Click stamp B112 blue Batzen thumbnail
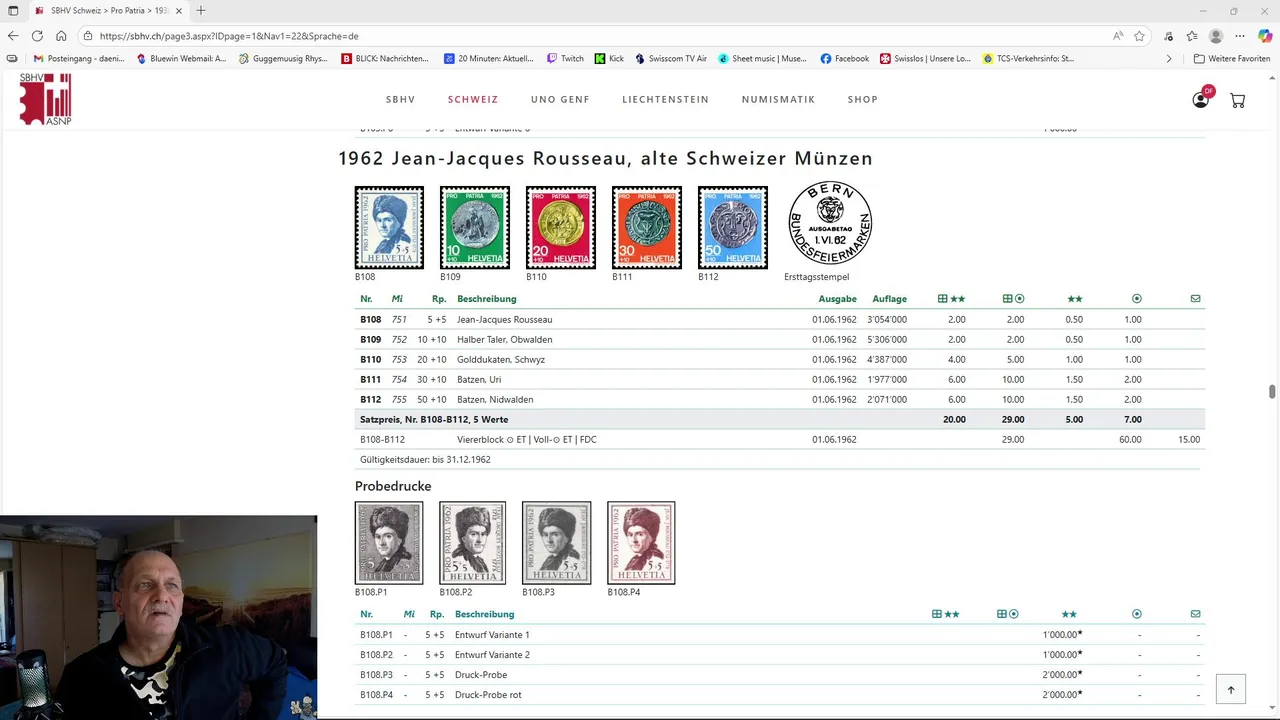The image size is (1280, 720). point(733,227)
